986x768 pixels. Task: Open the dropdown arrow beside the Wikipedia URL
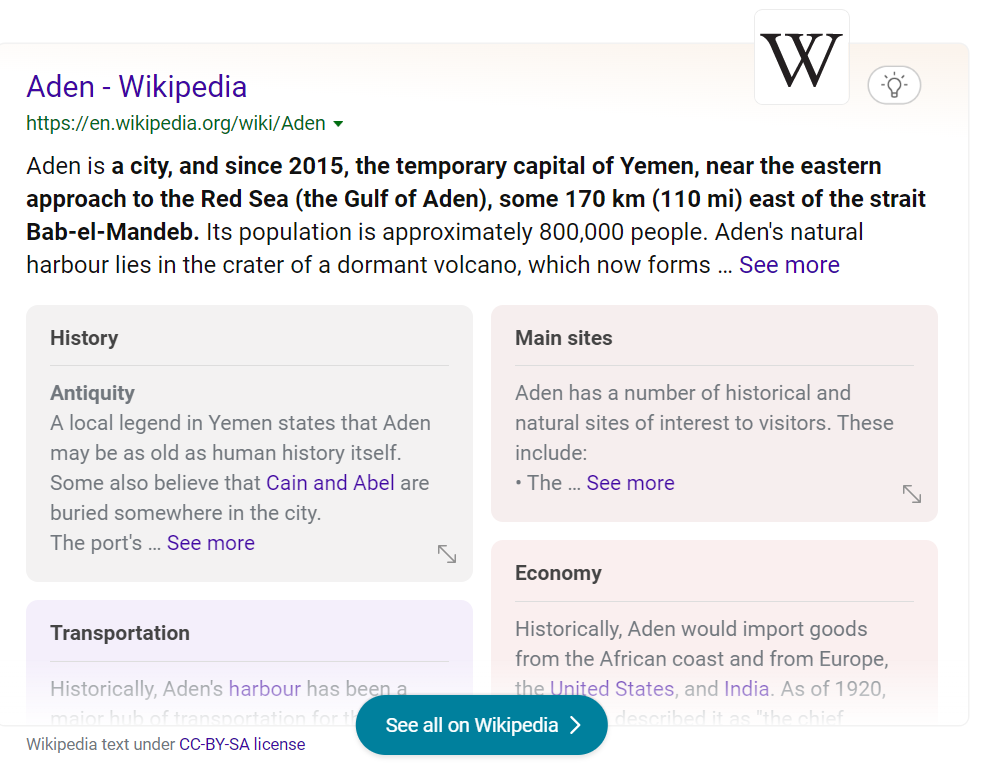tap(338, 124)
